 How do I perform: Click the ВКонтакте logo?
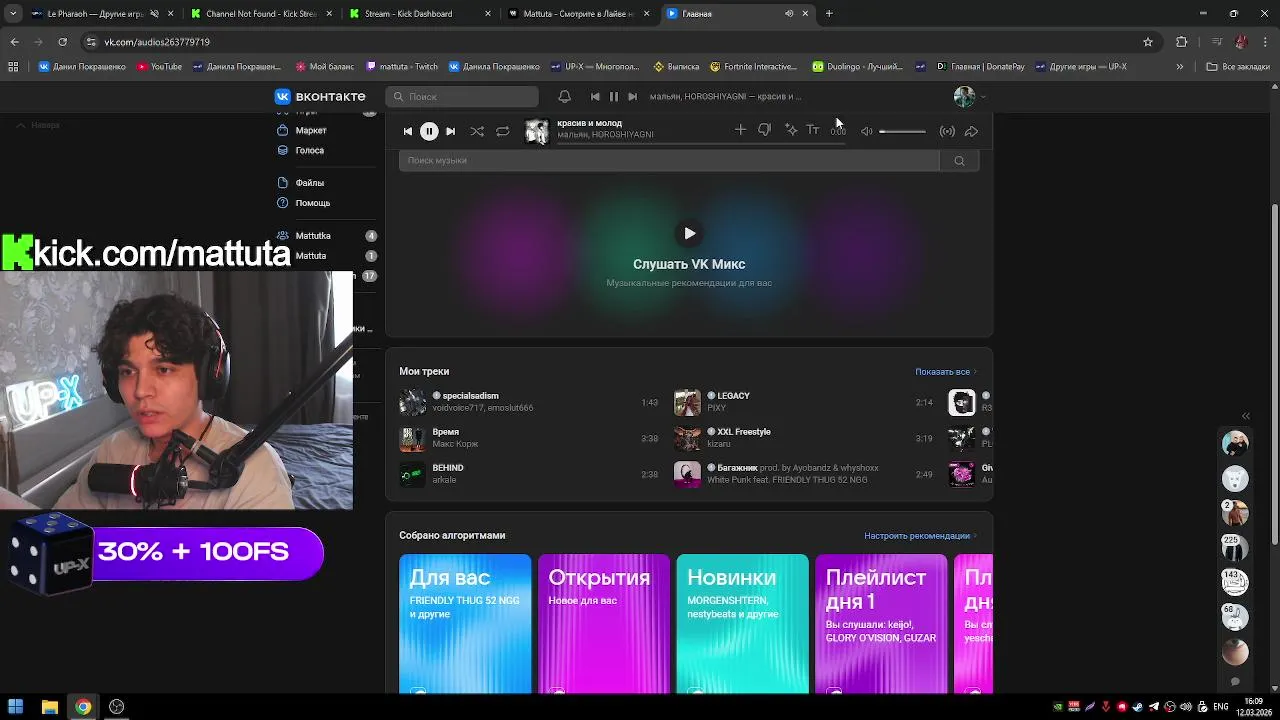321,97
